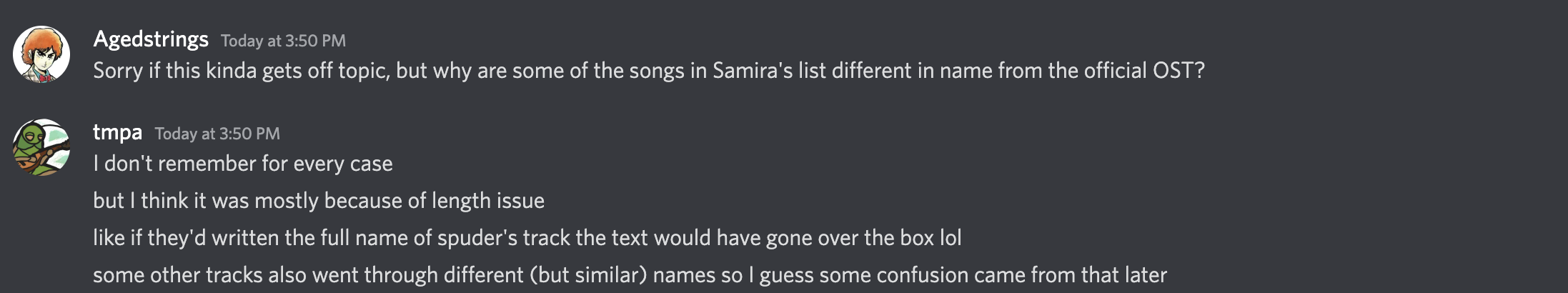Screen dimensions: 1568x293
Task: Click the message mentioning spuder's track
Action: pos(527,238)
